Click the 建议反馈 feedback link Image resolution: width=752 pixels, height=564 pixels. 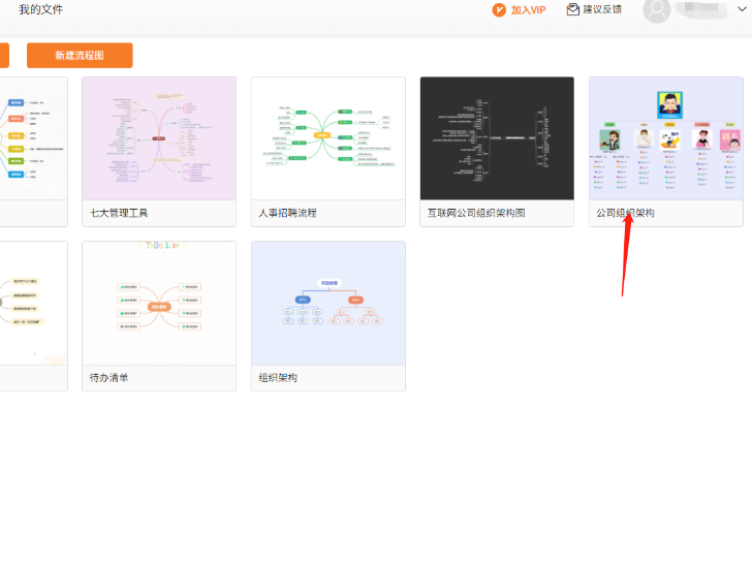point(602,10)
